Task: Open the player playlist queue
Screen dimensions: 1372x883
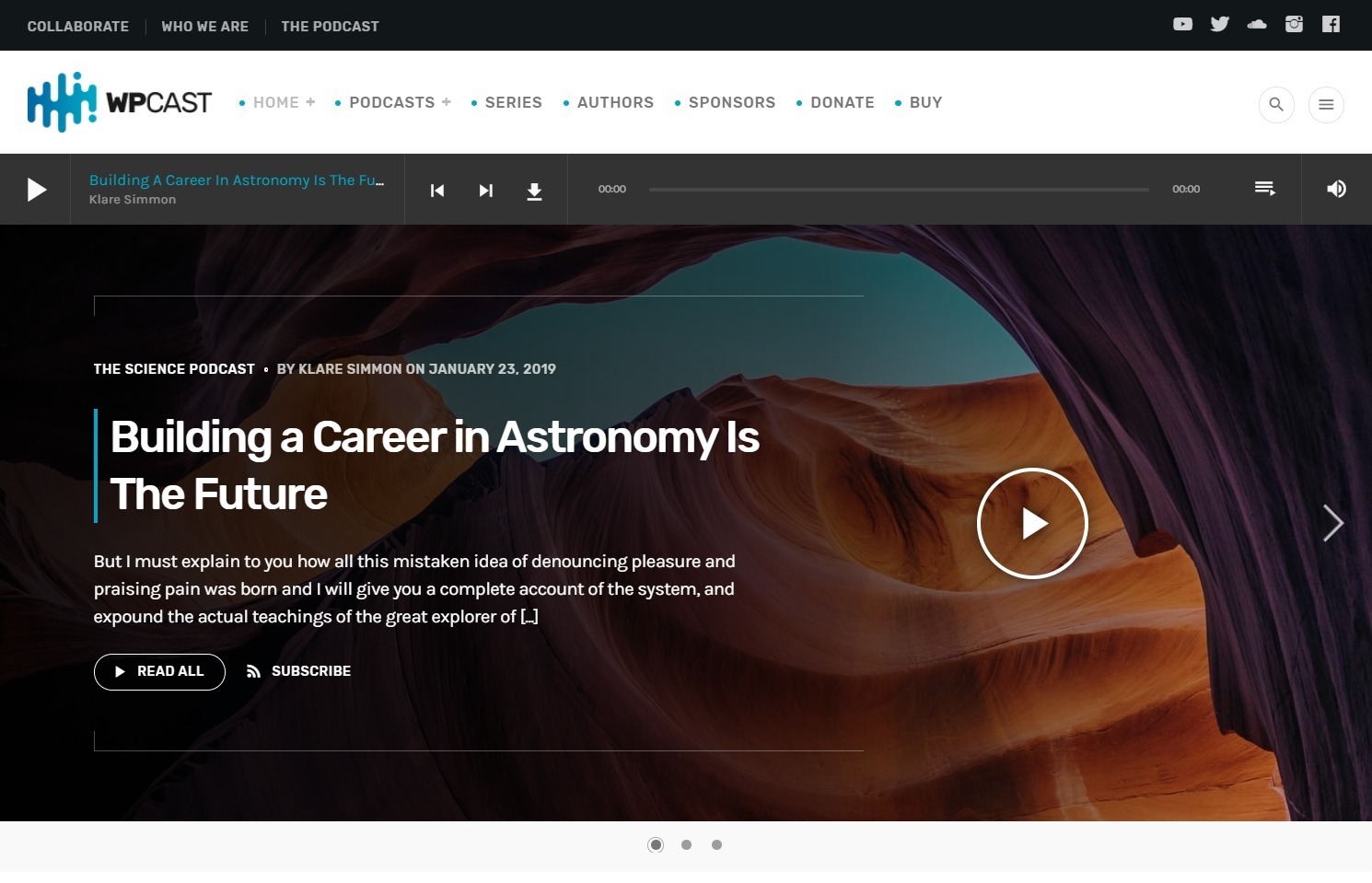Action: point(1264,189)
